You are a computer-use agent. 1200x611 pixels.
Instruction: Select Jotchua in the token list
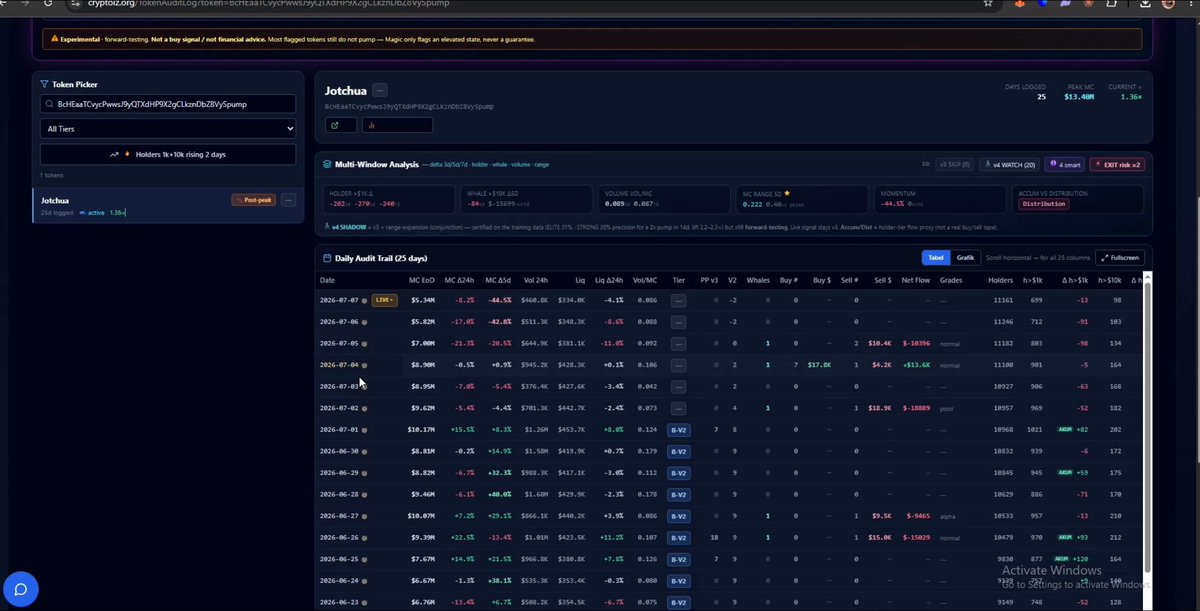click(x=168, y=205)
